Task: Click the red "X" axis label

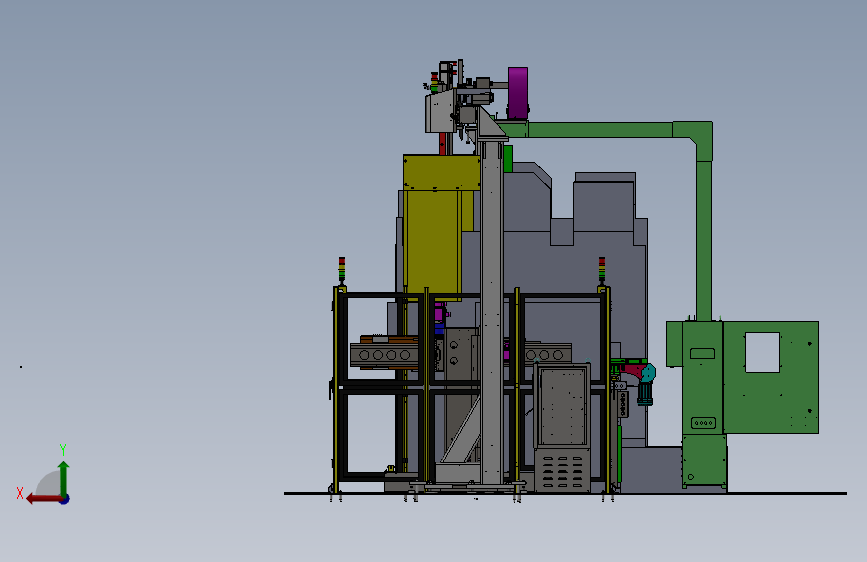Action: pos(20,493)
